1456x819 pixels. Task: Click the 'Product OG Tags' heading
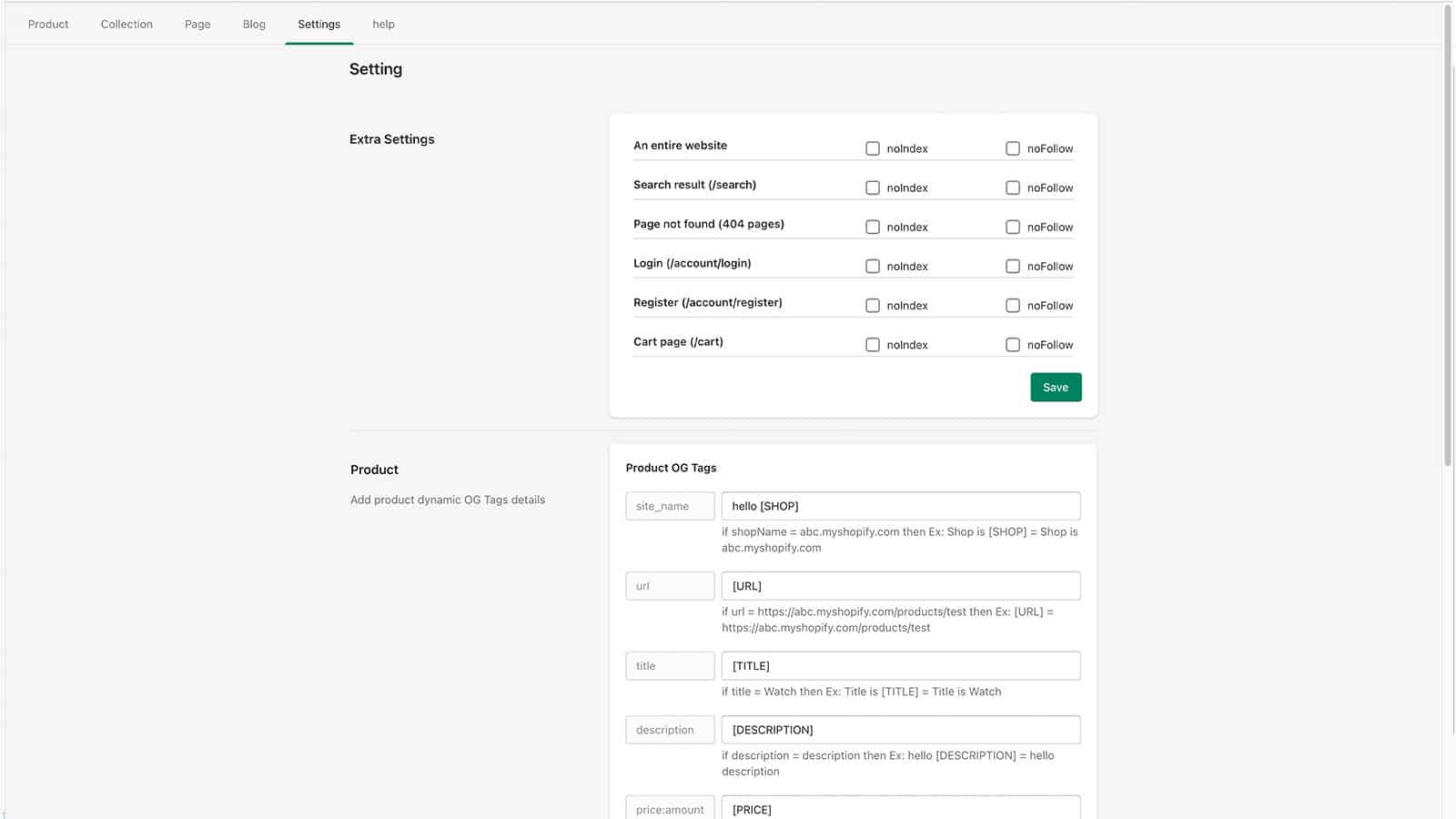[x=671, y=468]
